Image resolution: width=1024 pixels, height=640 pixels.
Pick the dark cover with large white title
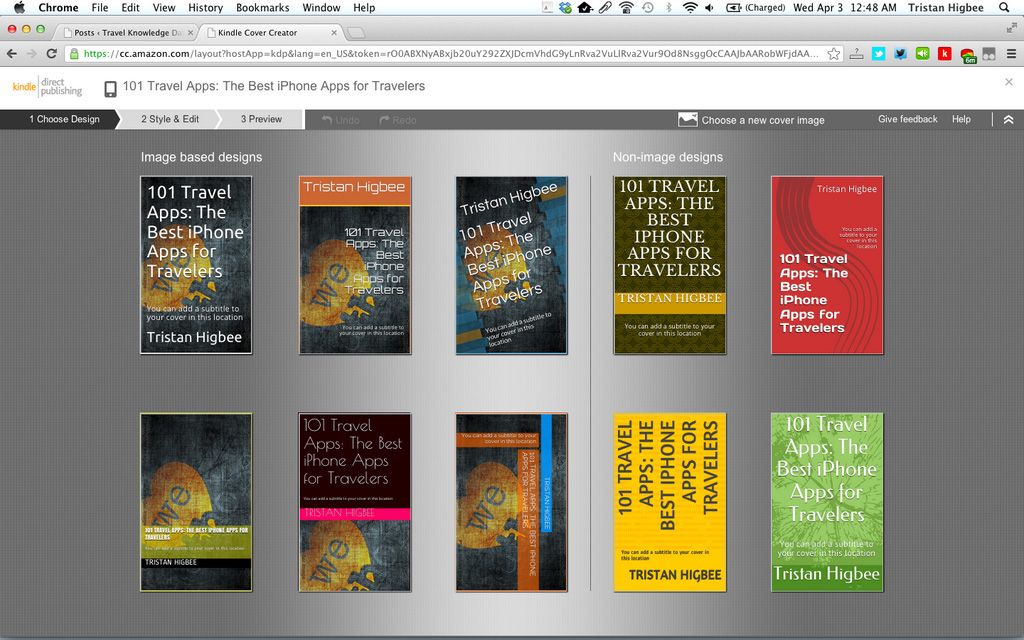coord(196,265)
